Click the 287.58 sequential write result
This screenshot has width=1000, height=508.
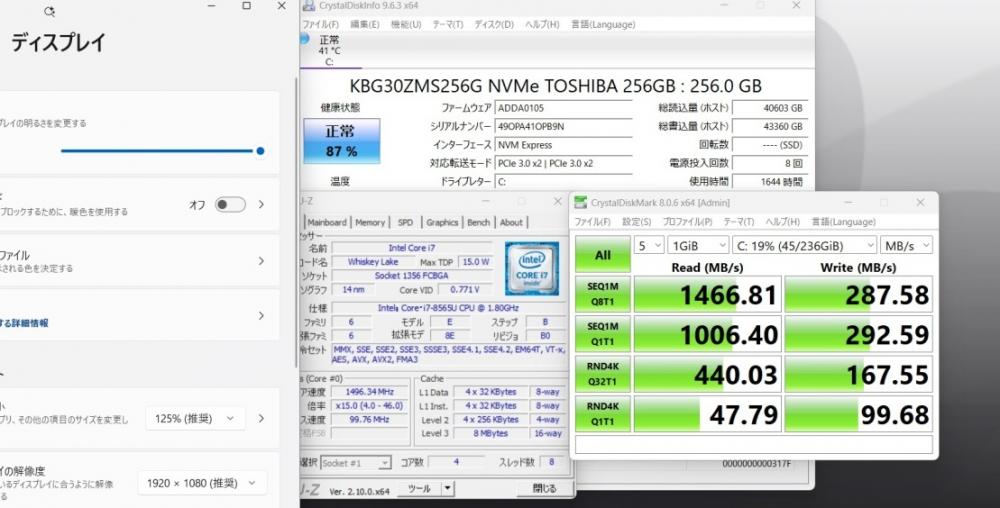(x=858, y=294)
